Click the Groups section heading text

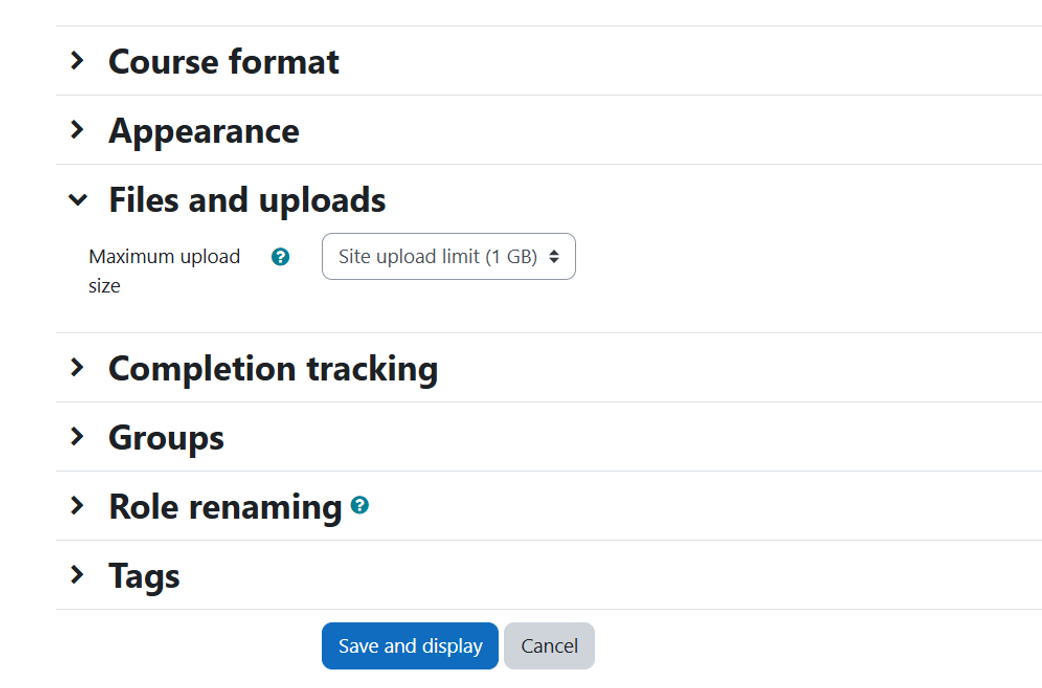166,437
